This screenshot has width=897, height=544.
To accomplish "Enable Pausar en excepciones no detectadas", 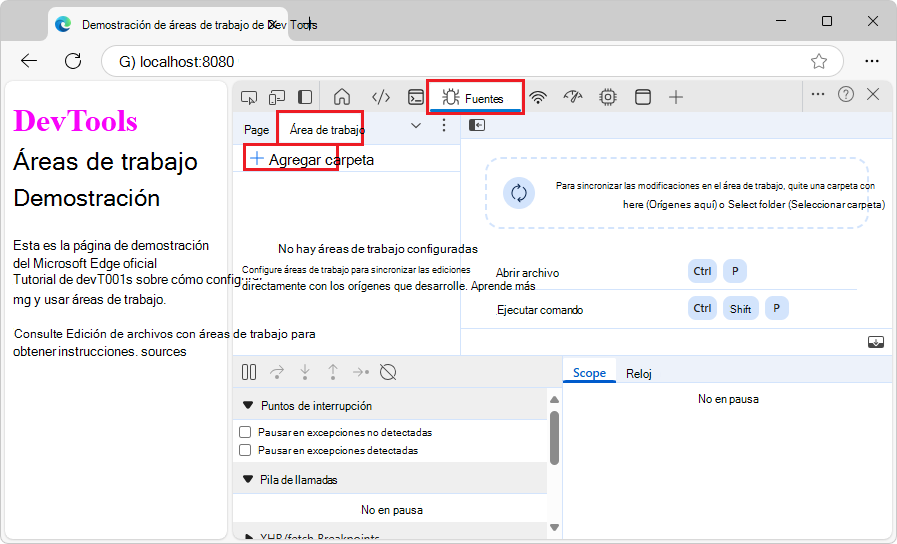I will coord(245,432).
